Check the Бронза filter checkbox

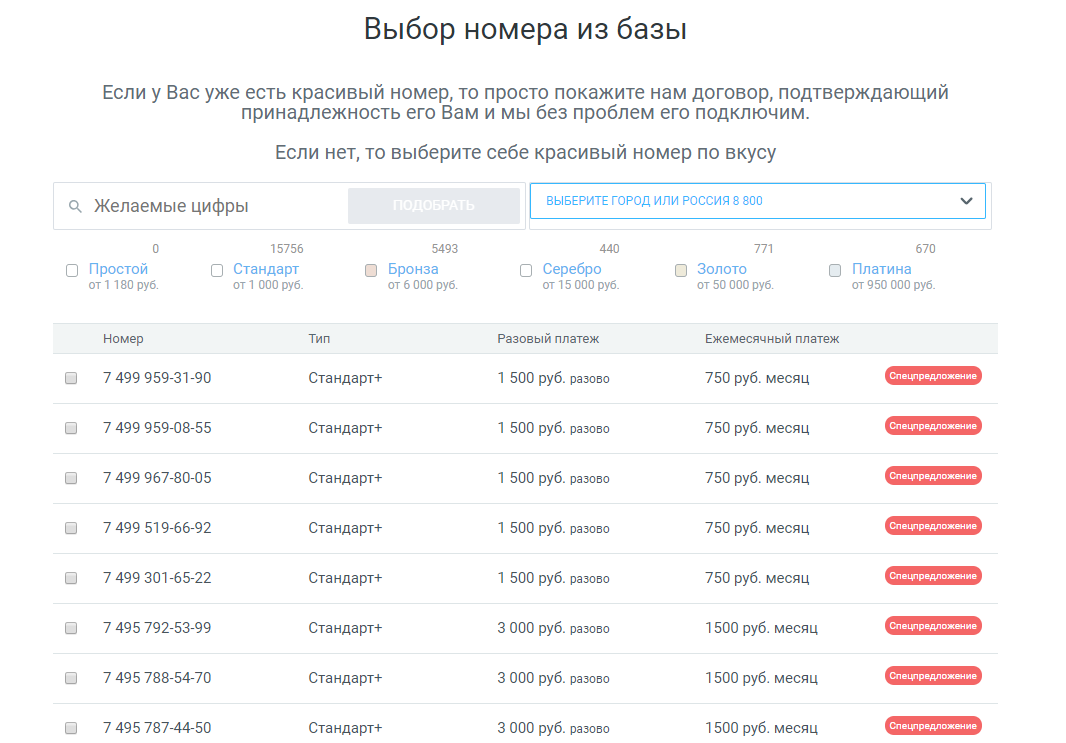pos(370,270)
